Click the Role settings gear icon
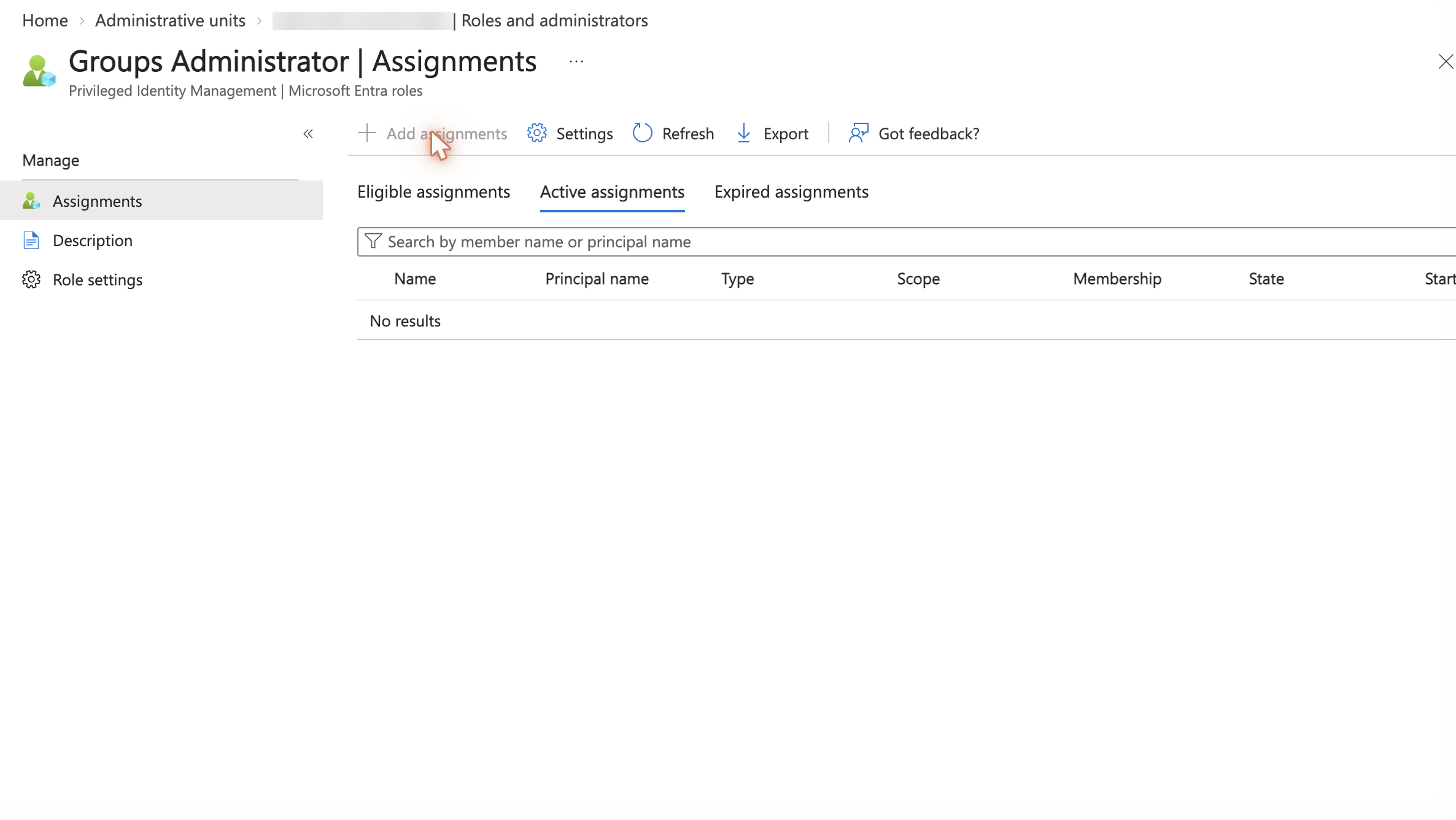Viewport: 1456px width, 820px height. 31,279
